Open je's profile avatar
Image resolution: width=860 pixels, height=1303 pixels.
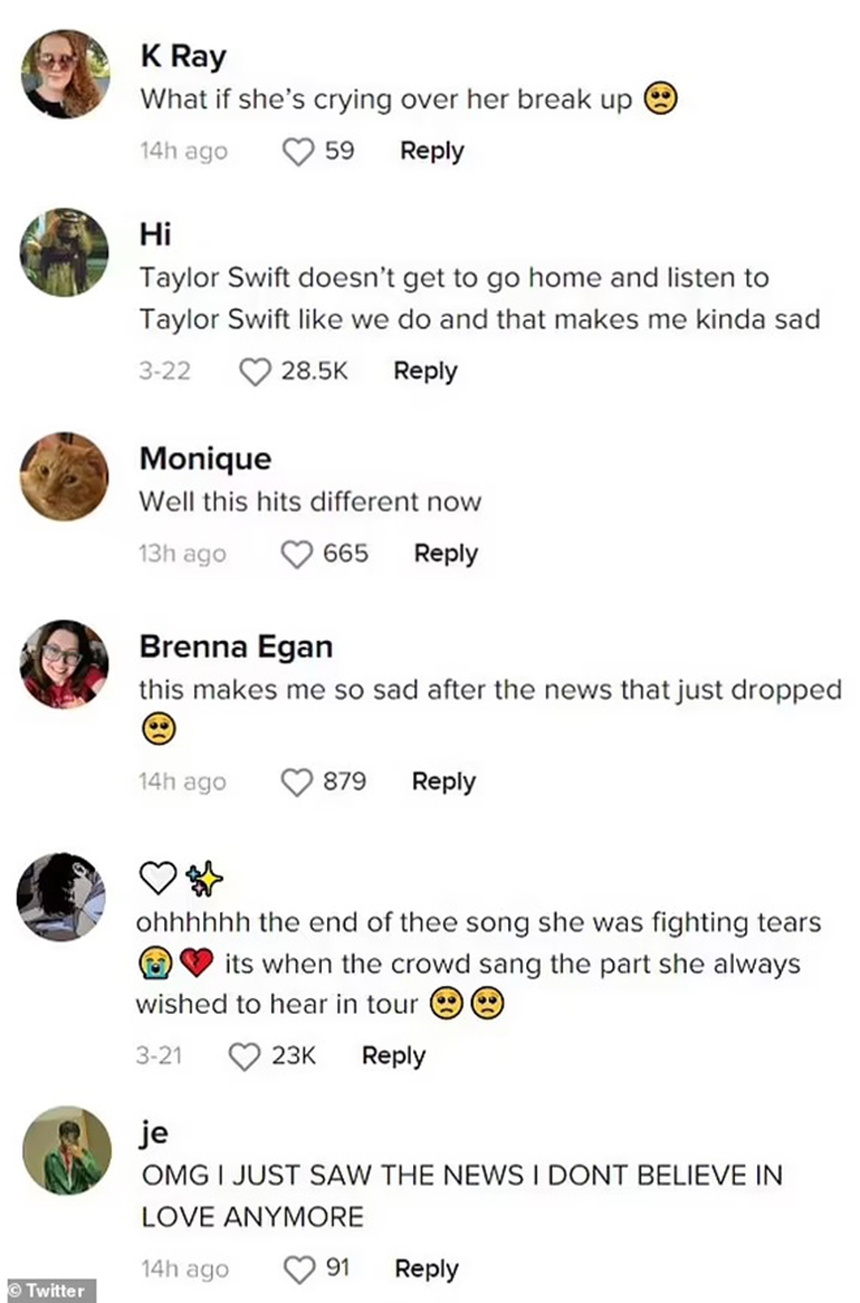click(64, 1150)
